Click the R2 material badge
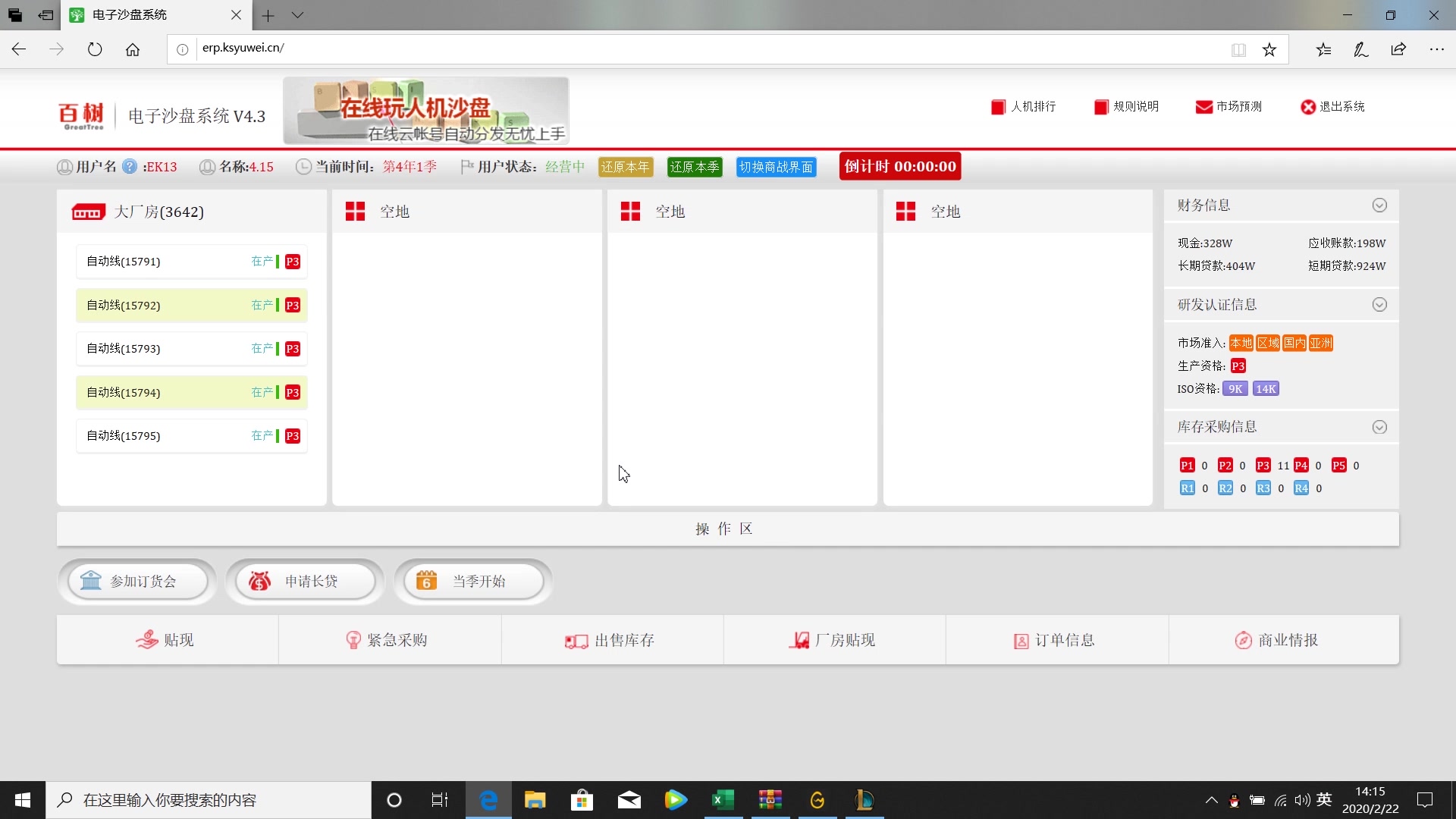This screenshot has height=819, width=1456. click(1225, 488)
